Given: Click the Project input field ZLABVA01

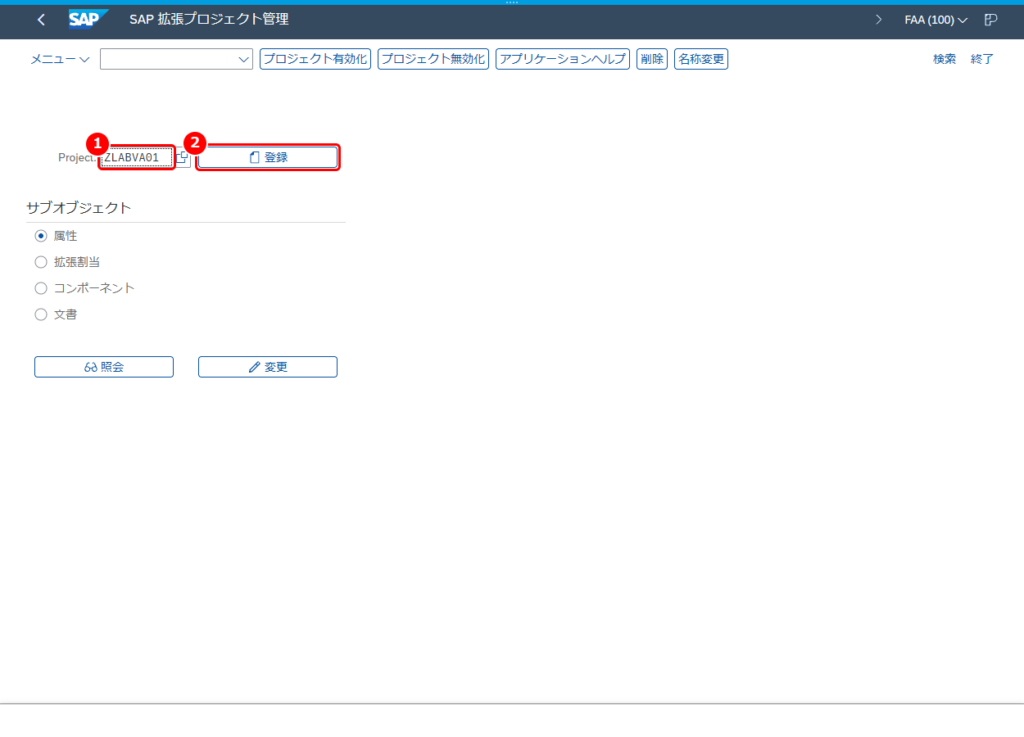Looking at the screenshot, I should [x=136, y=157].
